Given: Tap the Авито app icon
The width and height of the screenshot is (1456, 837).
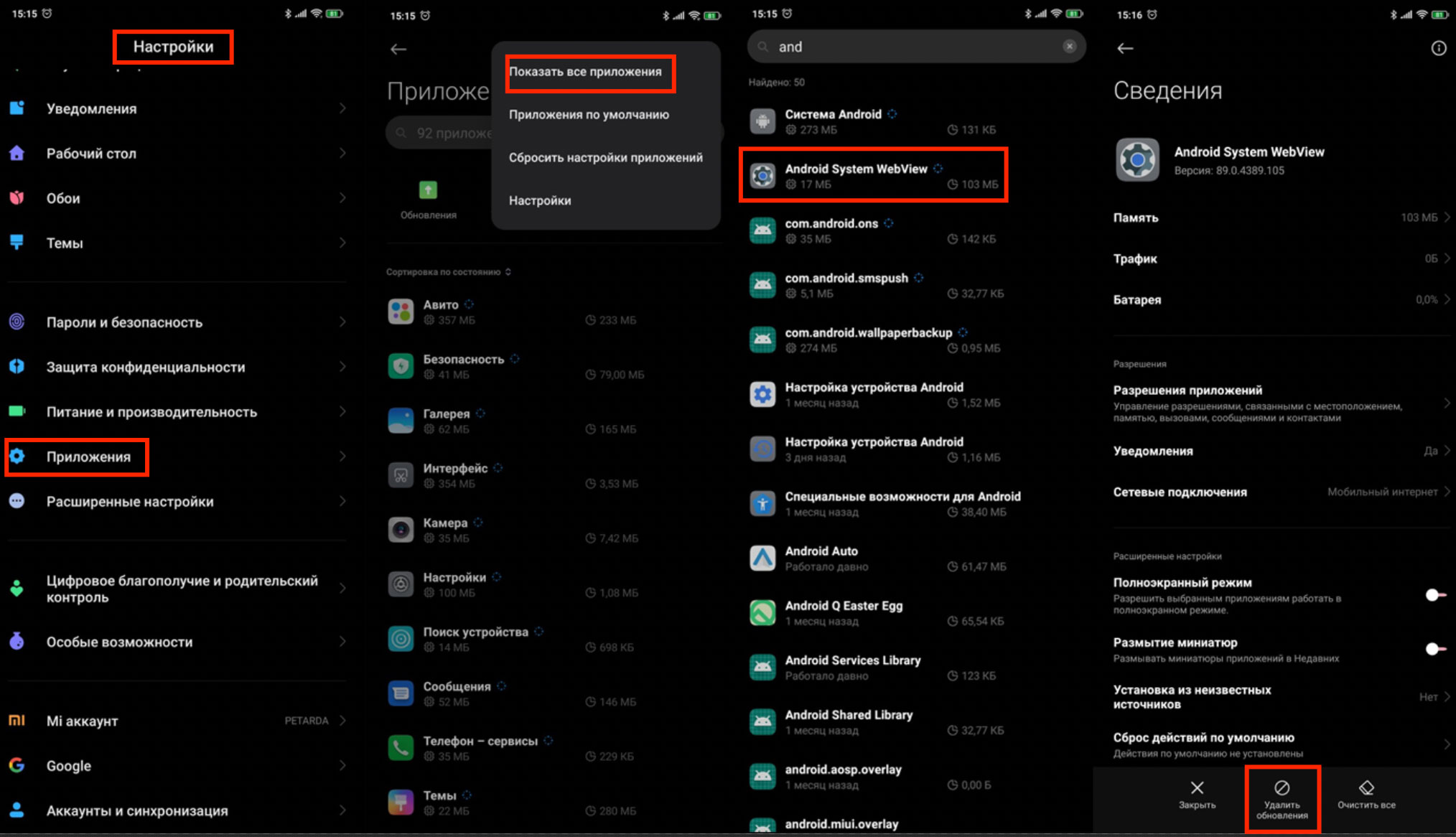Looking at the screenshot, I should point(401,312).
